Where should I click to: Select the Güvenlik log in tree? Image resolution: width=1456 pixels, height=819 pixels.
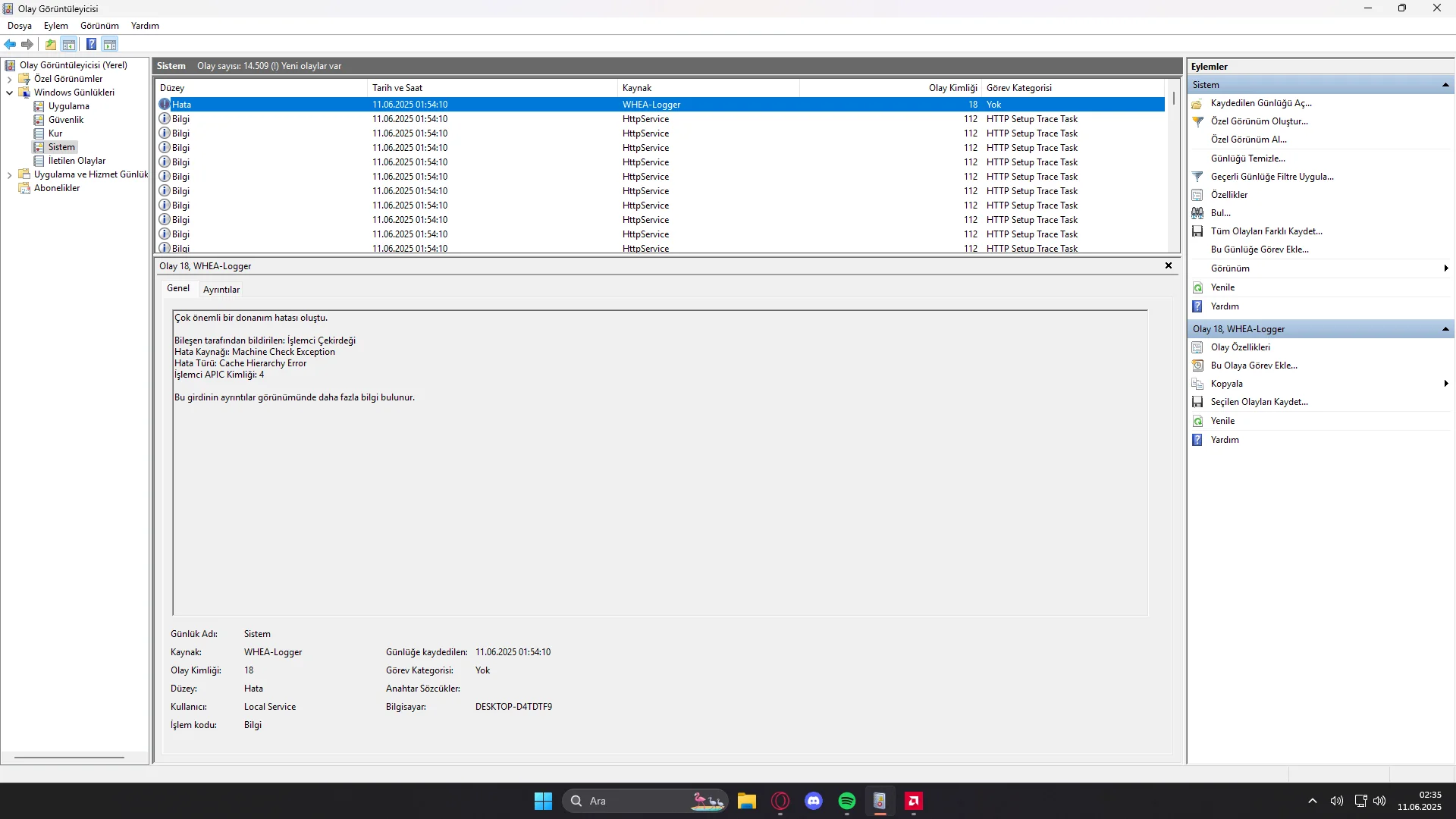[x=66, y=120]
